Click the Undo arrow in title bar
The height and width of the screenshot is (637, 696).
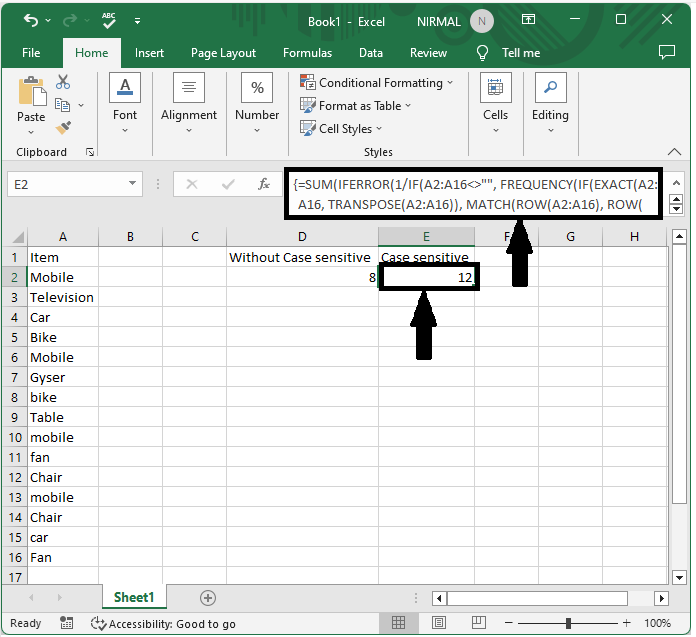point(31,20)
